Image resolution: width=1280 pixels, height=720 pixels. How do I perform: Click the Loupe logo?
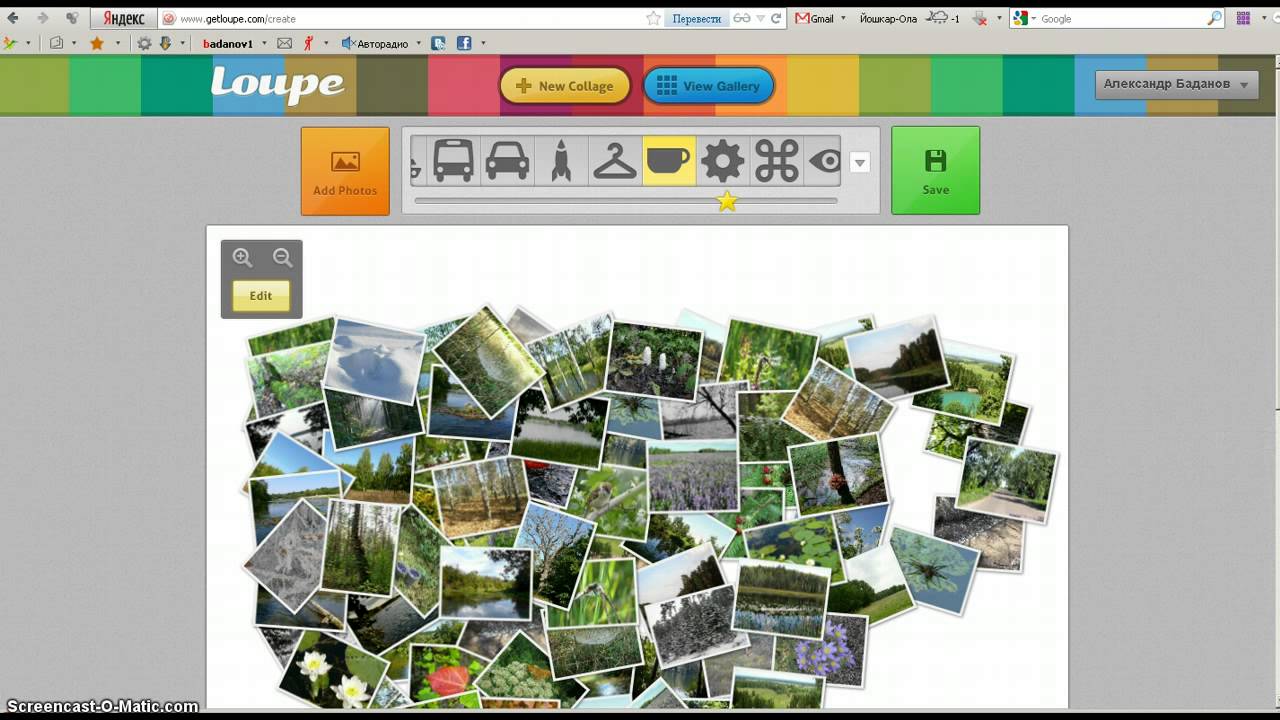pos(277,86)
